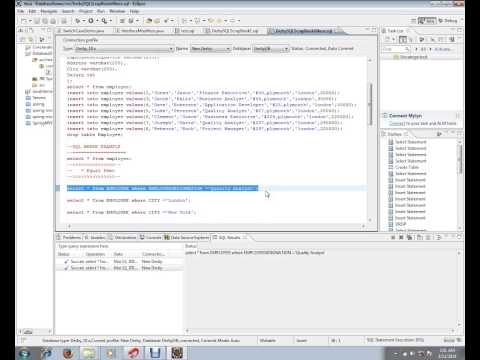Screen dimensions: 480x360
Task: Open the Project menu
Action: 86,11
